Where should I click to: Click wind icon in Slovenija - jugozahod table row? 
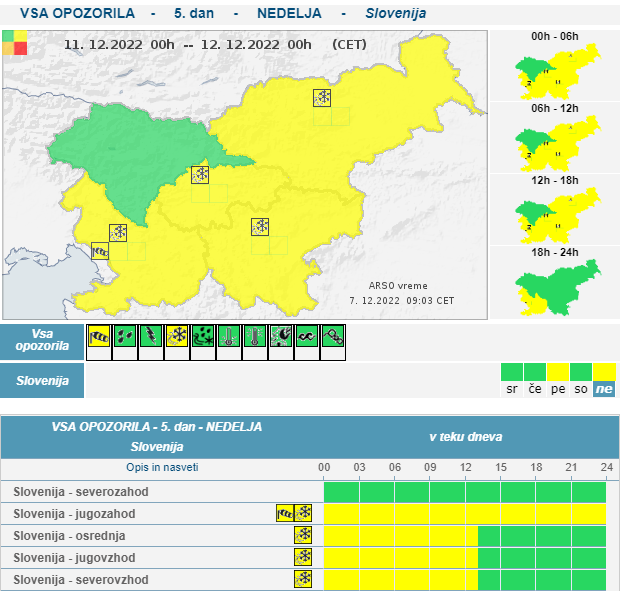pyautogui.click(x=285, y=514)
